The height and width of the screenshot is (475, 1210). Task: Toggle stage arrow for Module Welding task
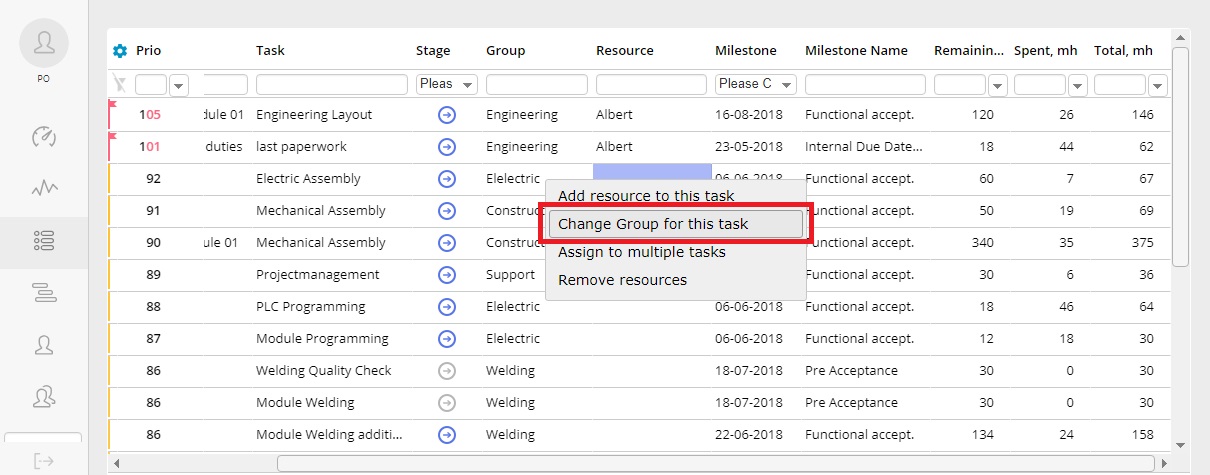pos(447,403)
